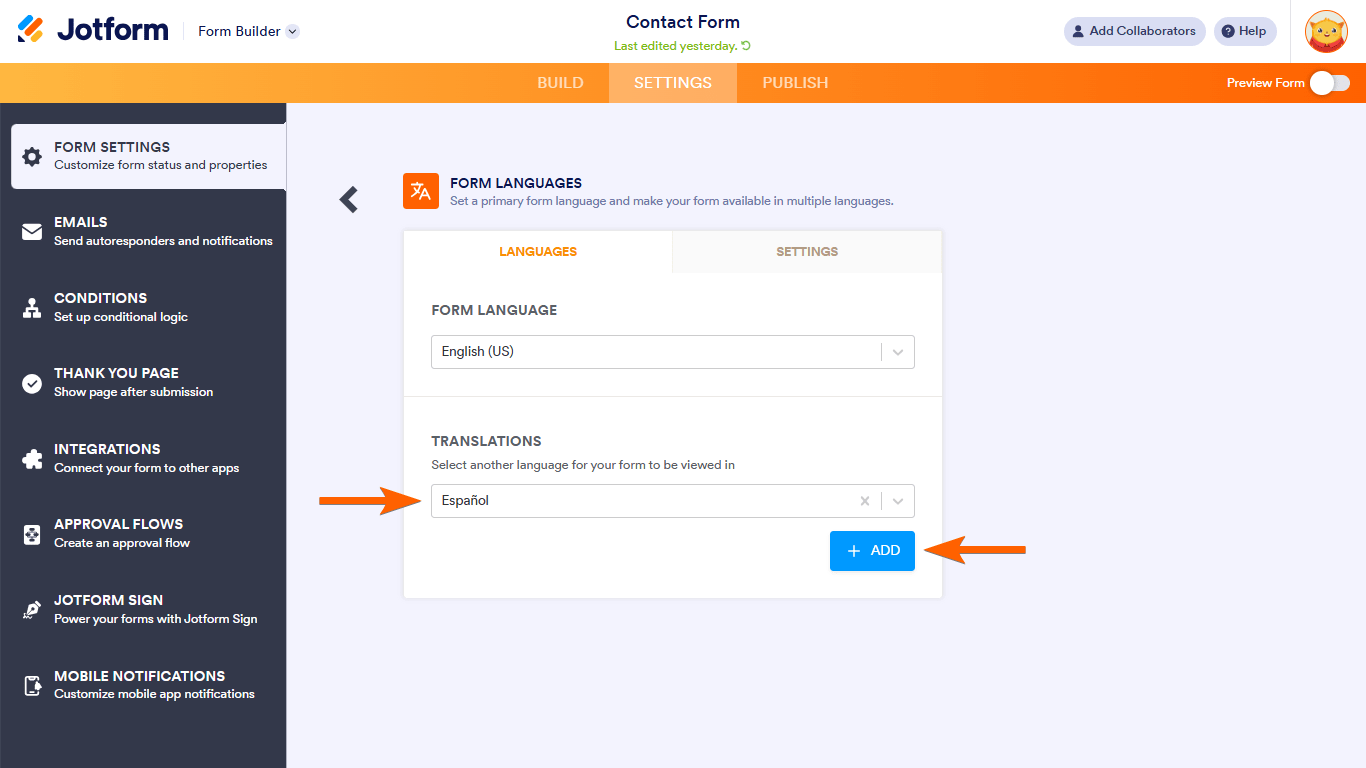Open the Settings tab in Form Languages panel
This screenshot has height=768, width=1366.
(807, 252)
